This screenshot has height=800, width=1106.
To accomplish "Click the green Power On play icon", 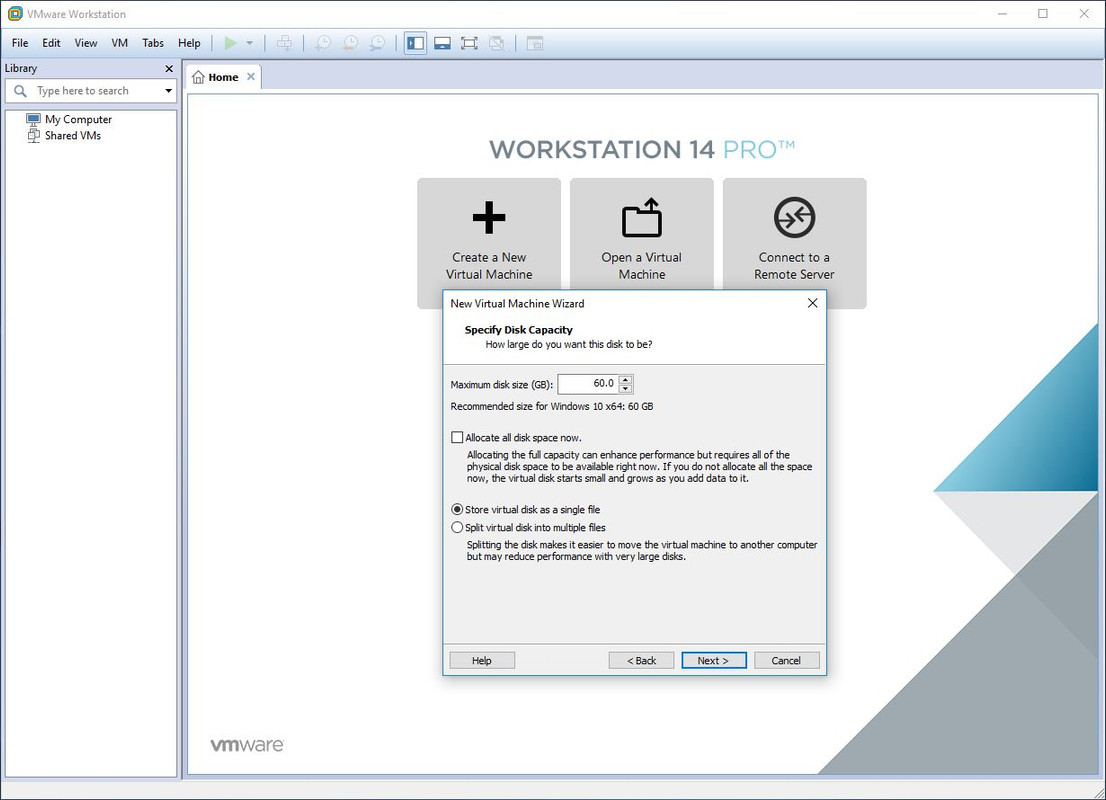I will tap(230, 43).
